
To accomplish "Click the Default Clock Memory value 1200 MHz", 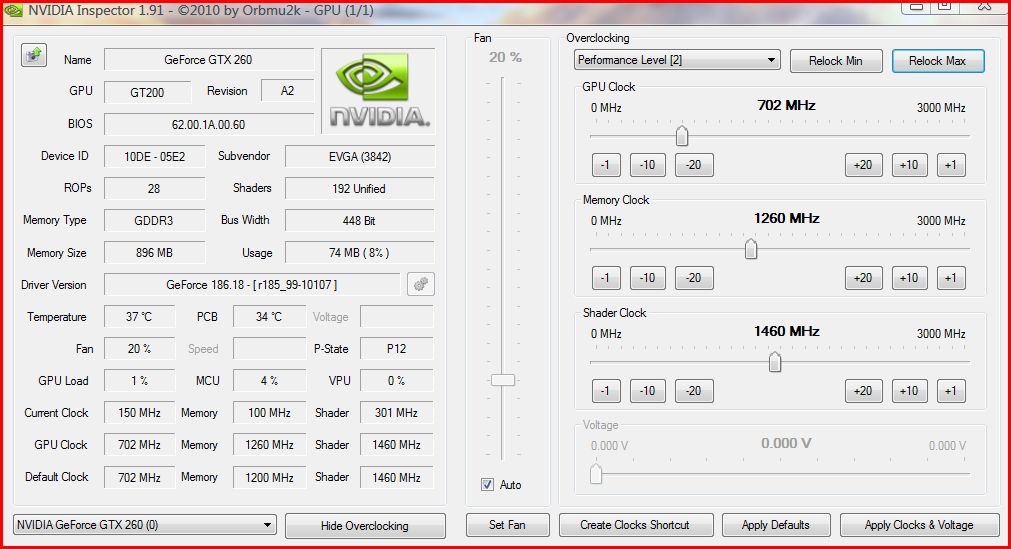I will pos(269,477).
